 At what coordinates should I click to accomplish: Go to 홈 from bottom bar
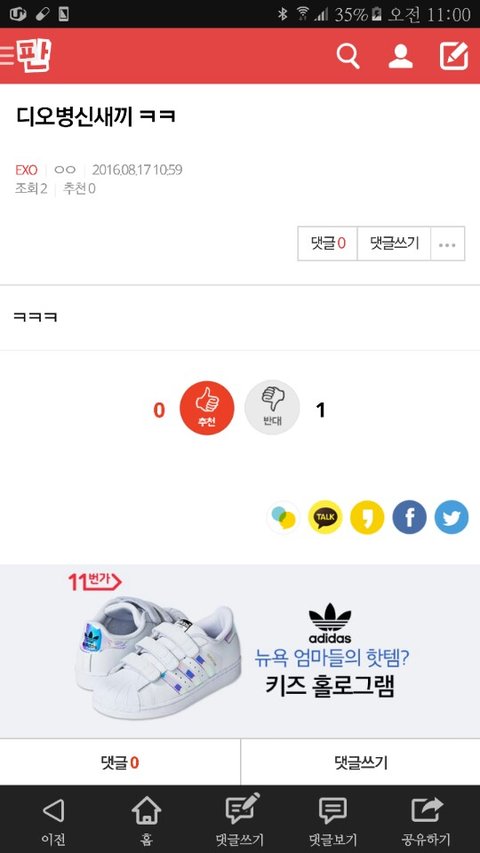pyautogui.click(x=146, y=820)
